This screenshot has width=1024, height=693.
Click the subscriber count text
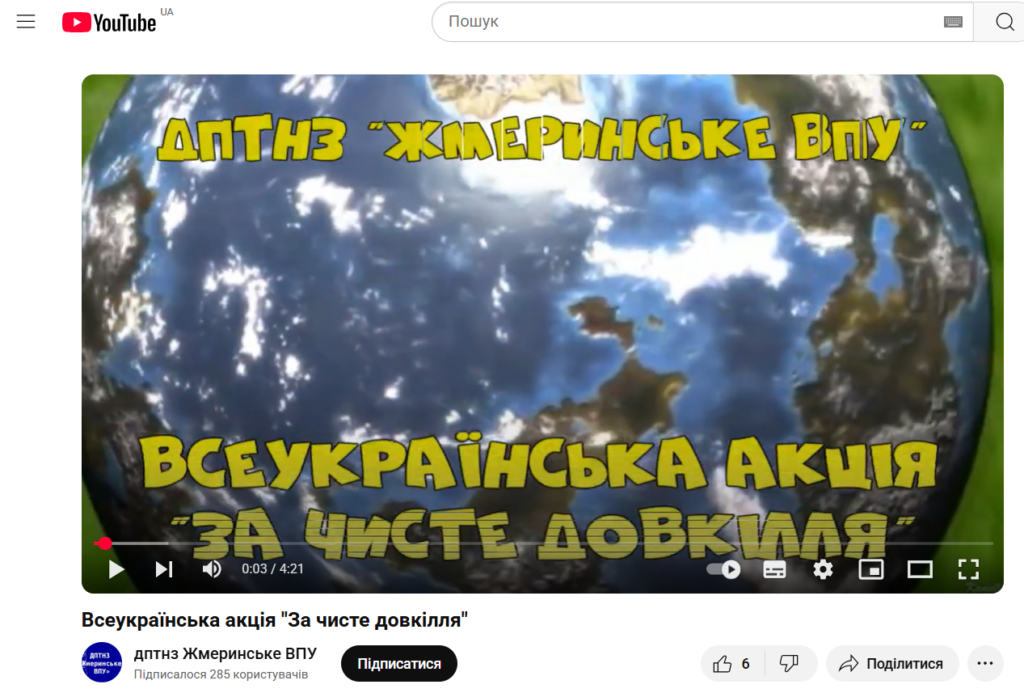click(221, 674)
